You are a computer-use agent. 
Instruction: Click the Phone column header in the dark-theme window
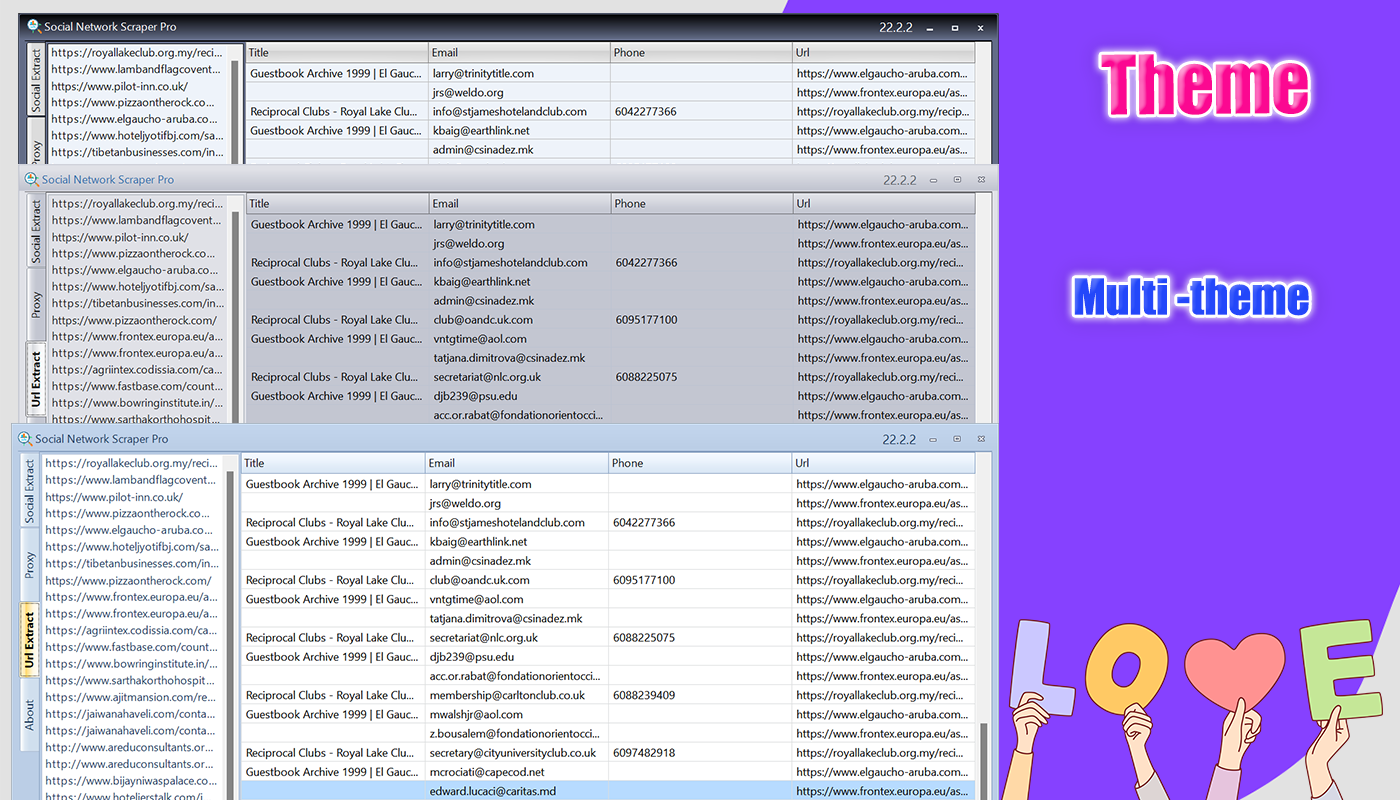pos(702,53)
